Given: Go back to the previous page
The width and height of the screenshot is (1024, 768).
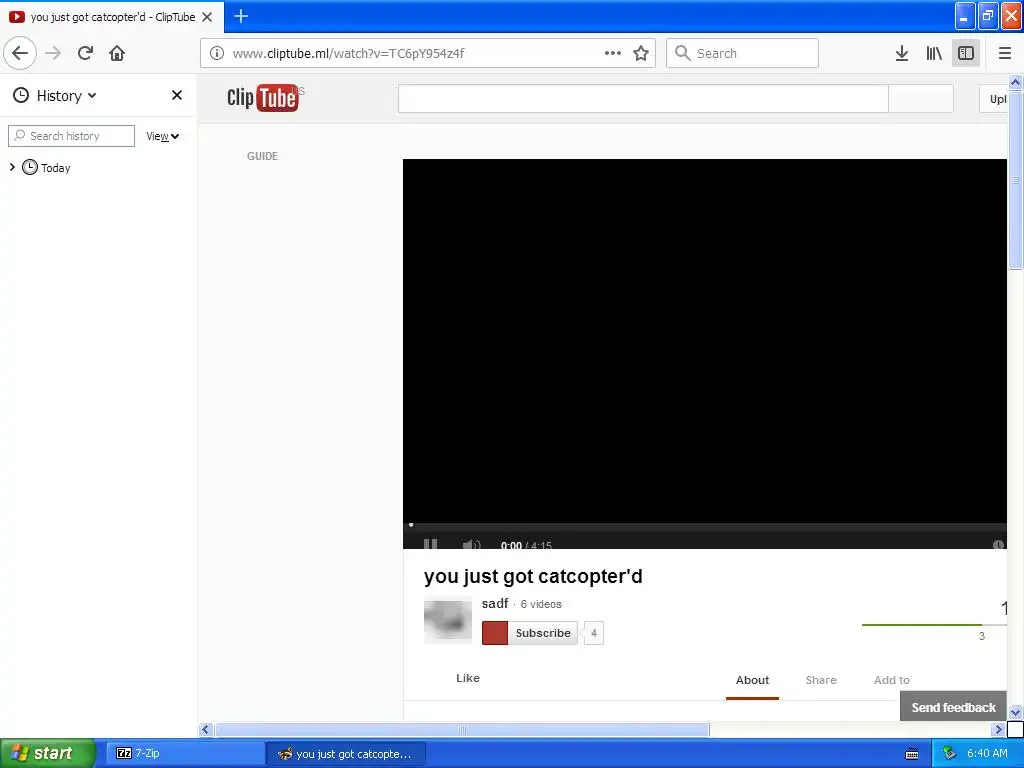Looking at the screenshot, I should pyautogui.click(x=20, y=53).
